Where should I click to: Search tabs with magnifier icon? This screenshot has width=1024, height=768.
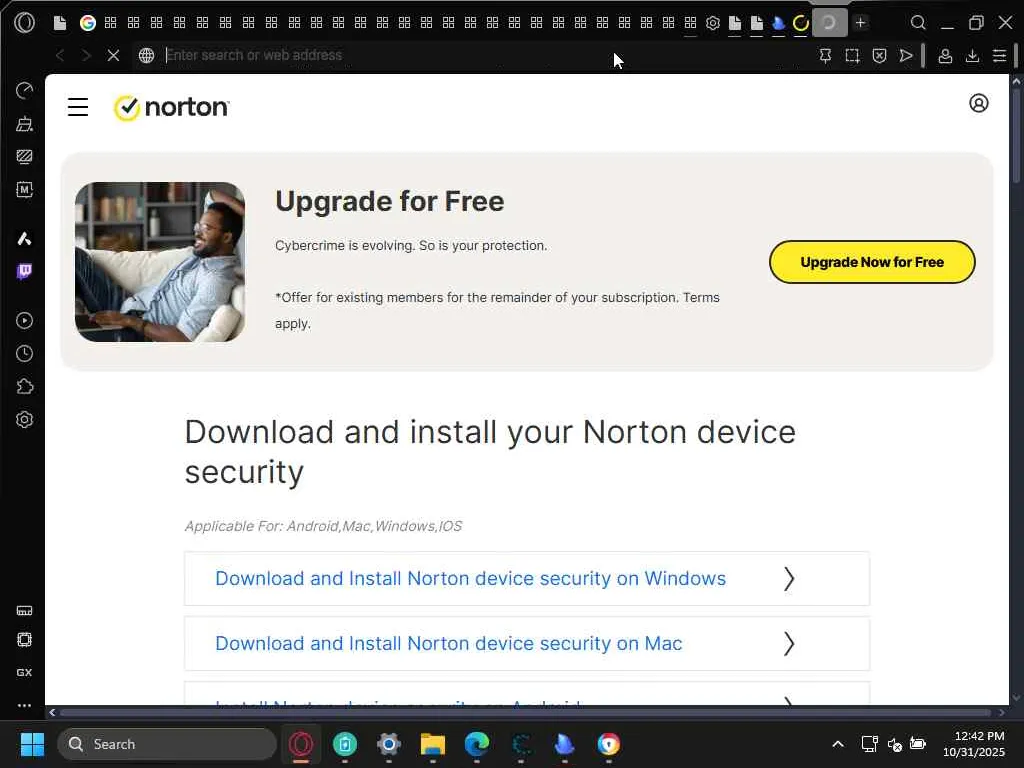pos(918,23)
